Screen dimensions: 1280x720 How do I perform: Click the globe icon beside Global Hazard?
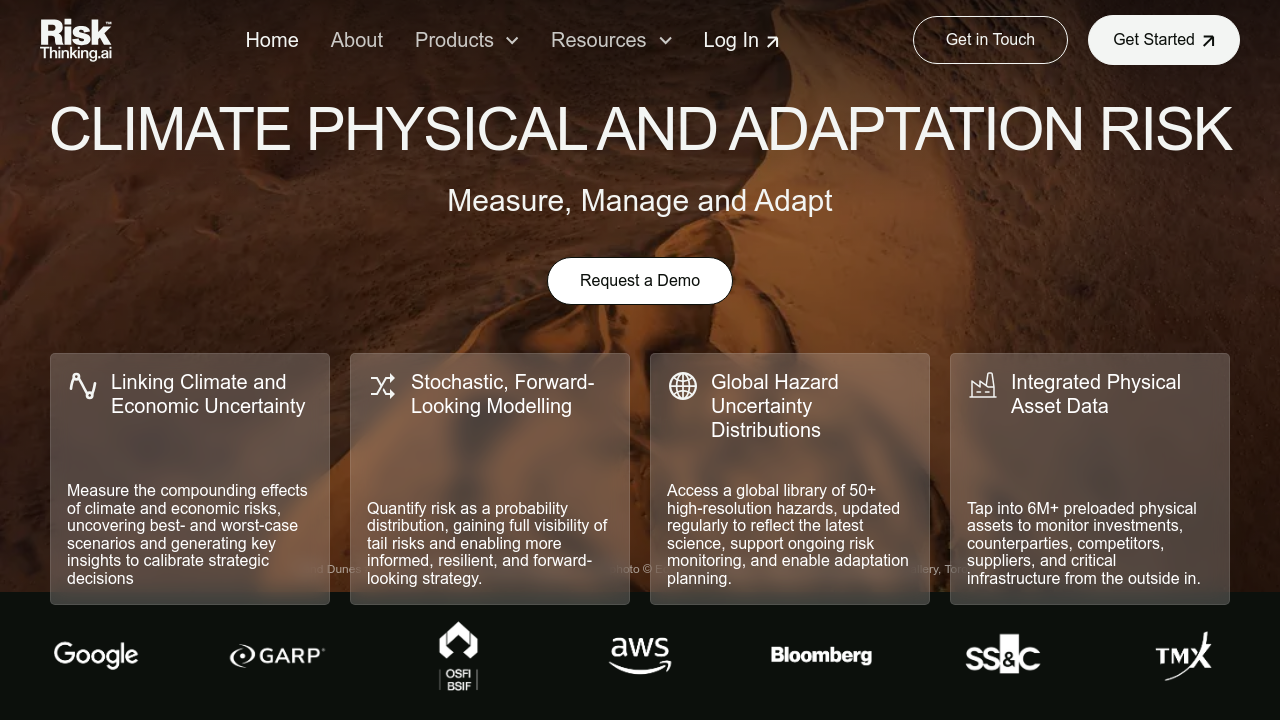coord(683,386)
